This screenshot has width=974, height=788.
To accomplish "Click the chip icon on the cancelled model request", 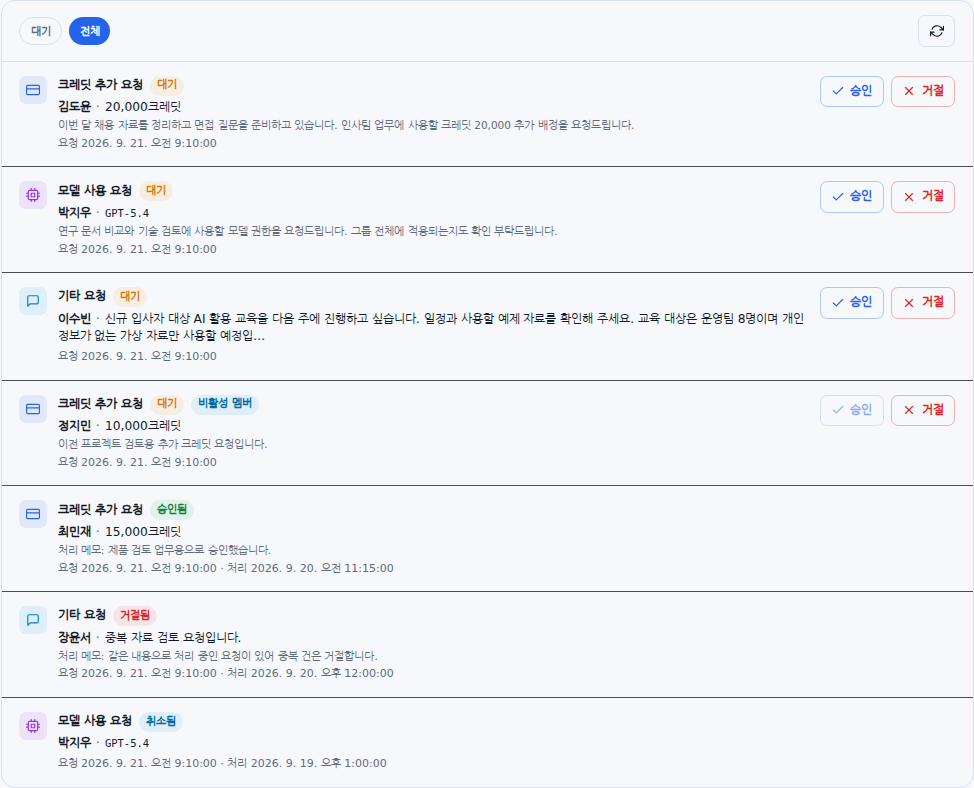I will (33, 726).
